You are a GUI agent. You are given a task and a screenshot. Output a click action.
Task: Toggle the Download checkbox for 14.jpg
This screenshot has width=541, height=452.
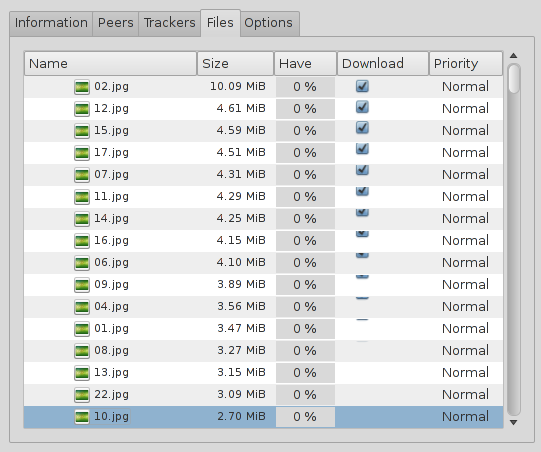point(362,213)
